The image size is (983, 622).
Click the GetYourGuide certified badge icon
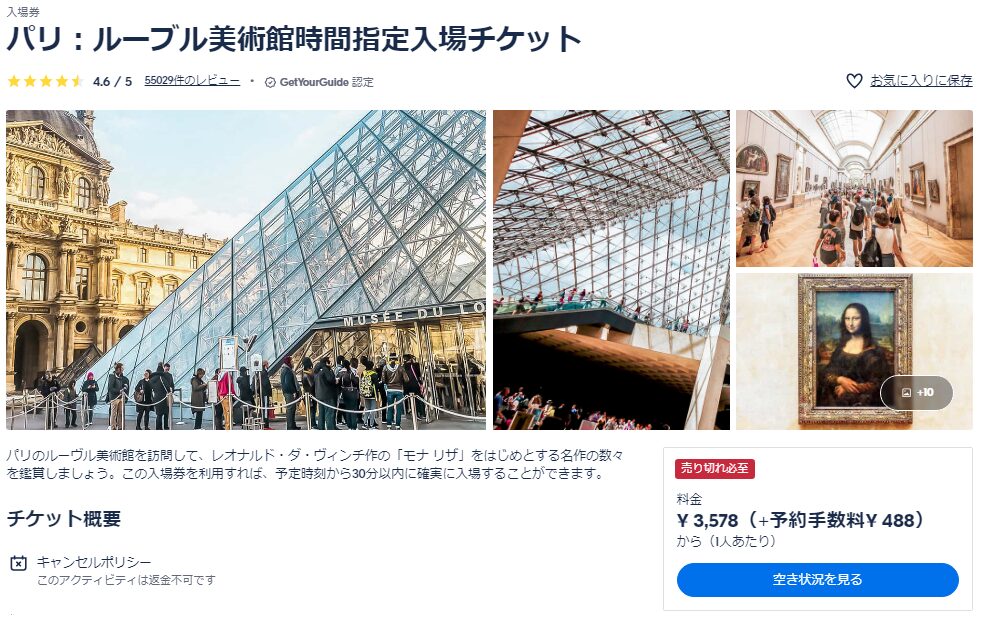click(x=270, y=82)
